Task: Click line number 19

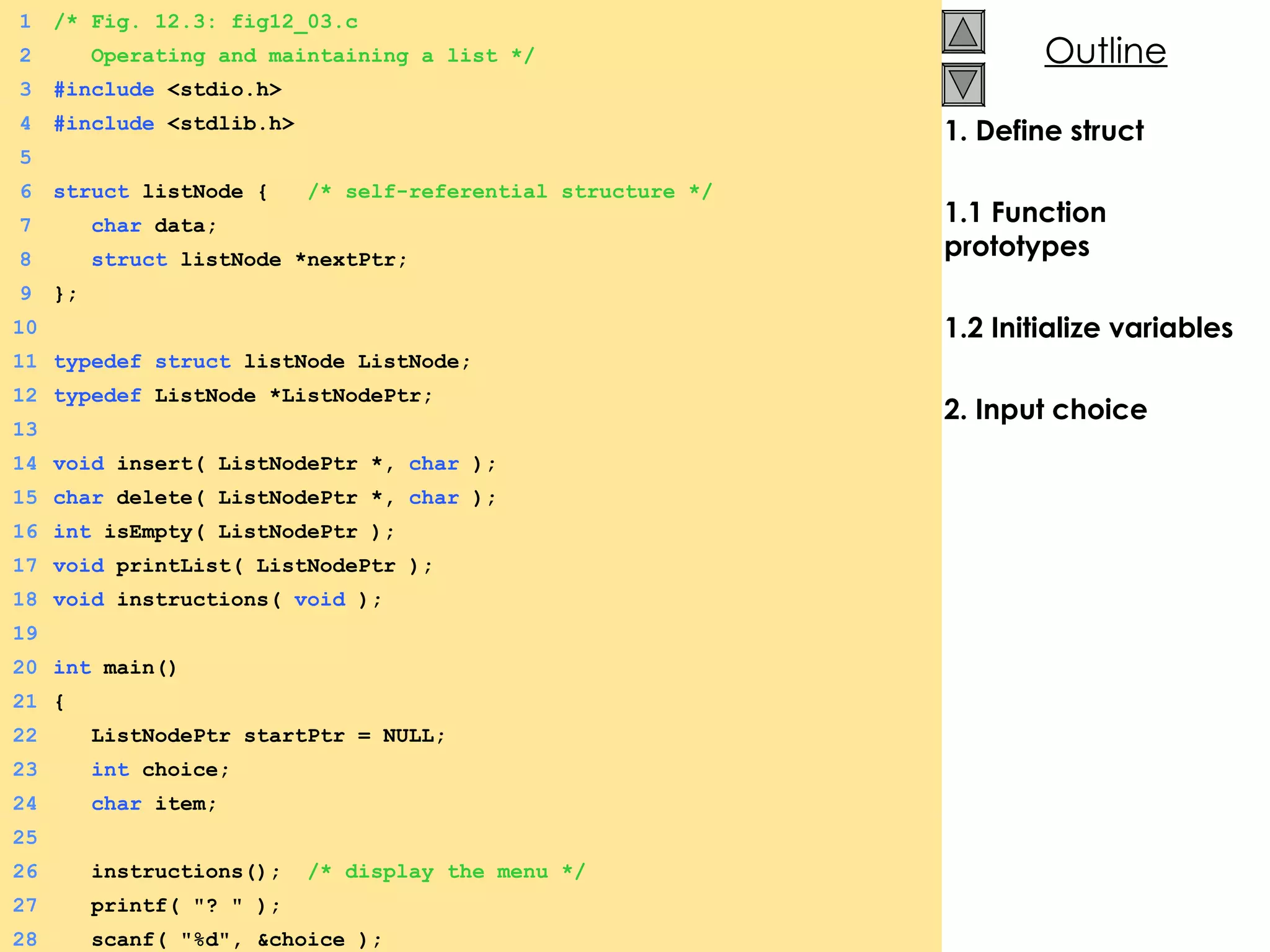Action: coord(25,633)
